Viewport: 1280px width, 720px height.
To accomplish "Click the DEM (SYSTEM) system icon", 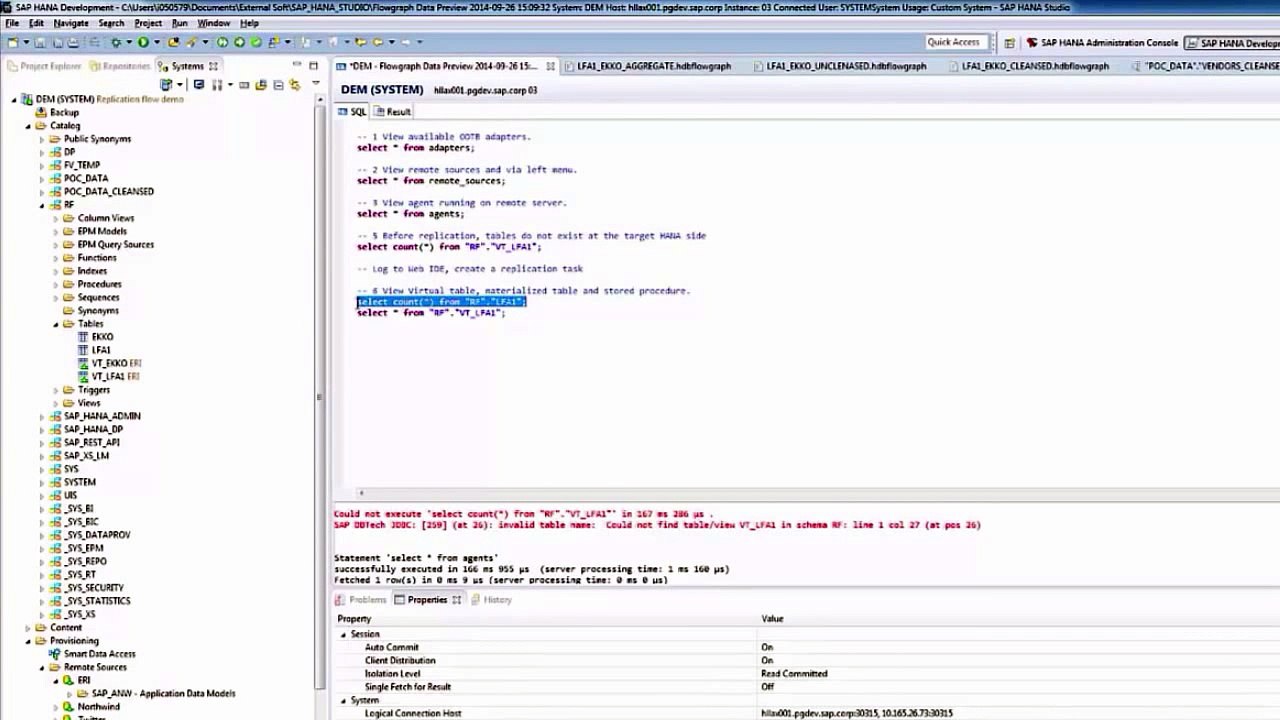I will tap(27, 99).
